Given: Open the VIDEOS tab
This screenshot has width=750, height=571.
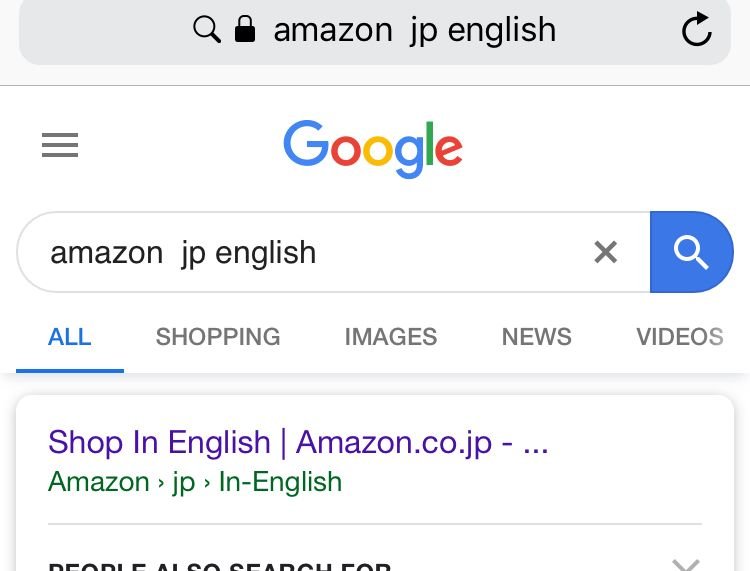Looking at the screenshot, I should coord(680,337).
